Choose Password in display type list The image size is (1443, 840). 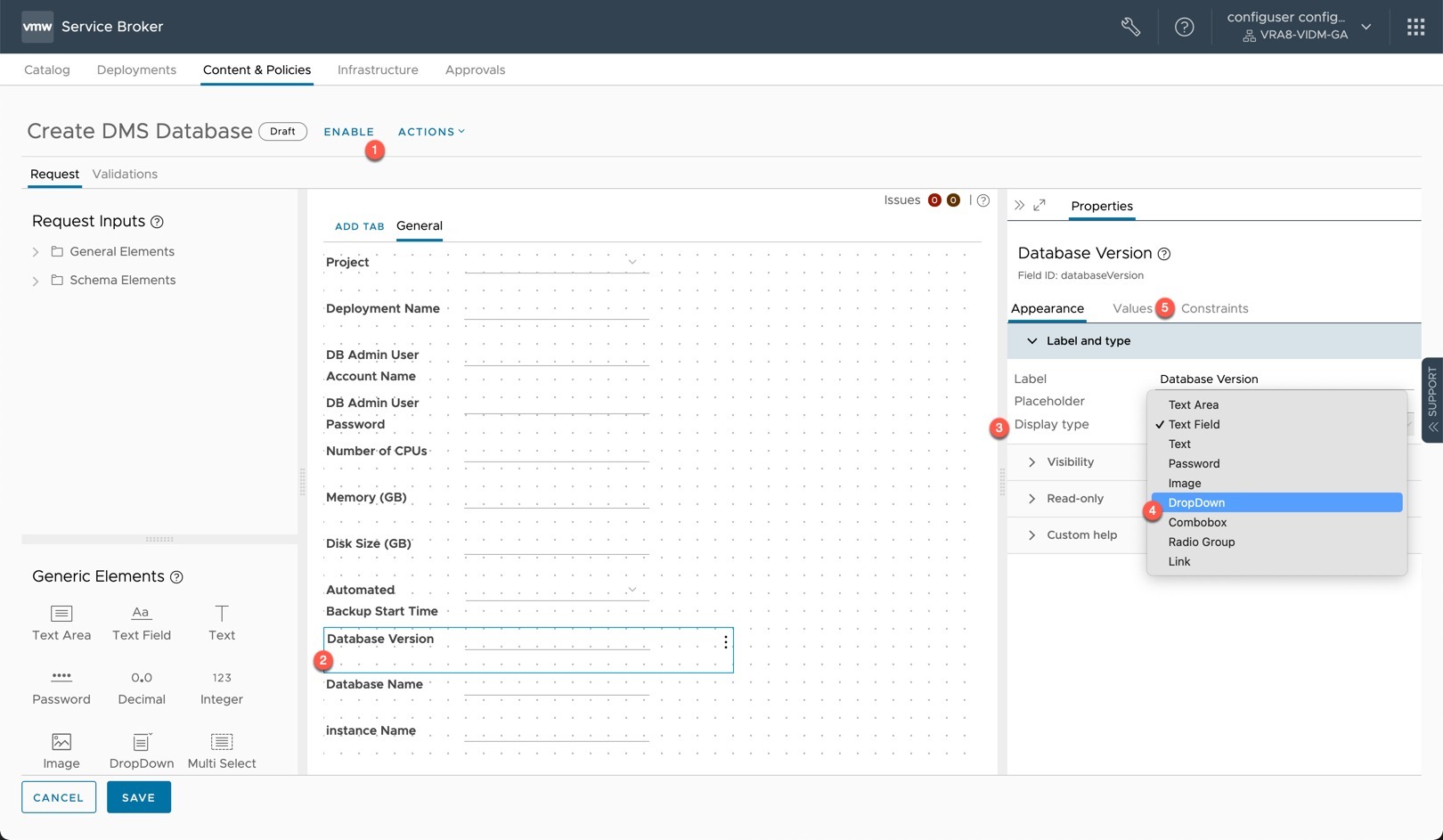click(x=1276, y=463)
